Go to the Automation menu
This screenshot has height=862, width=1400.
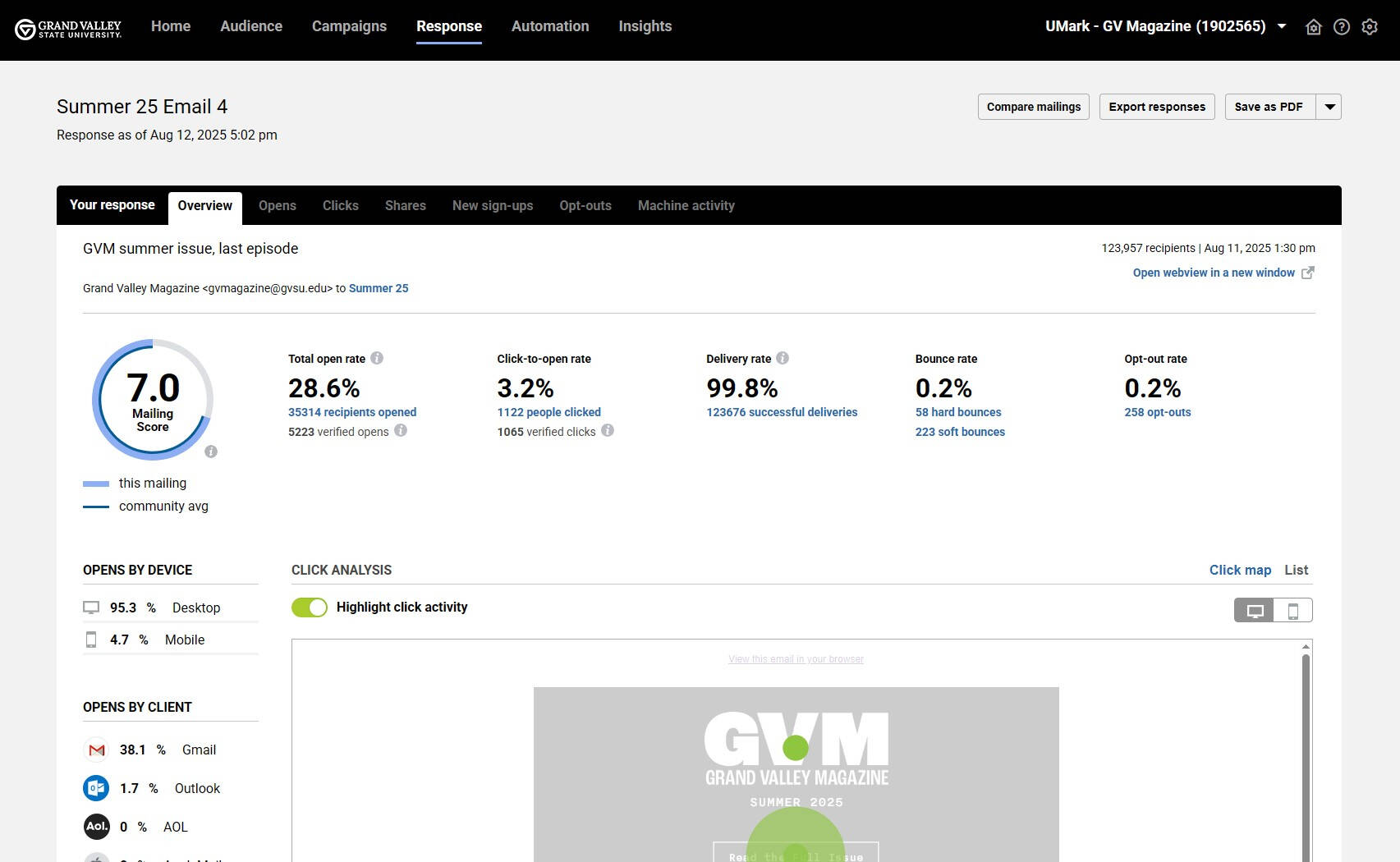(x=549, y=26)
